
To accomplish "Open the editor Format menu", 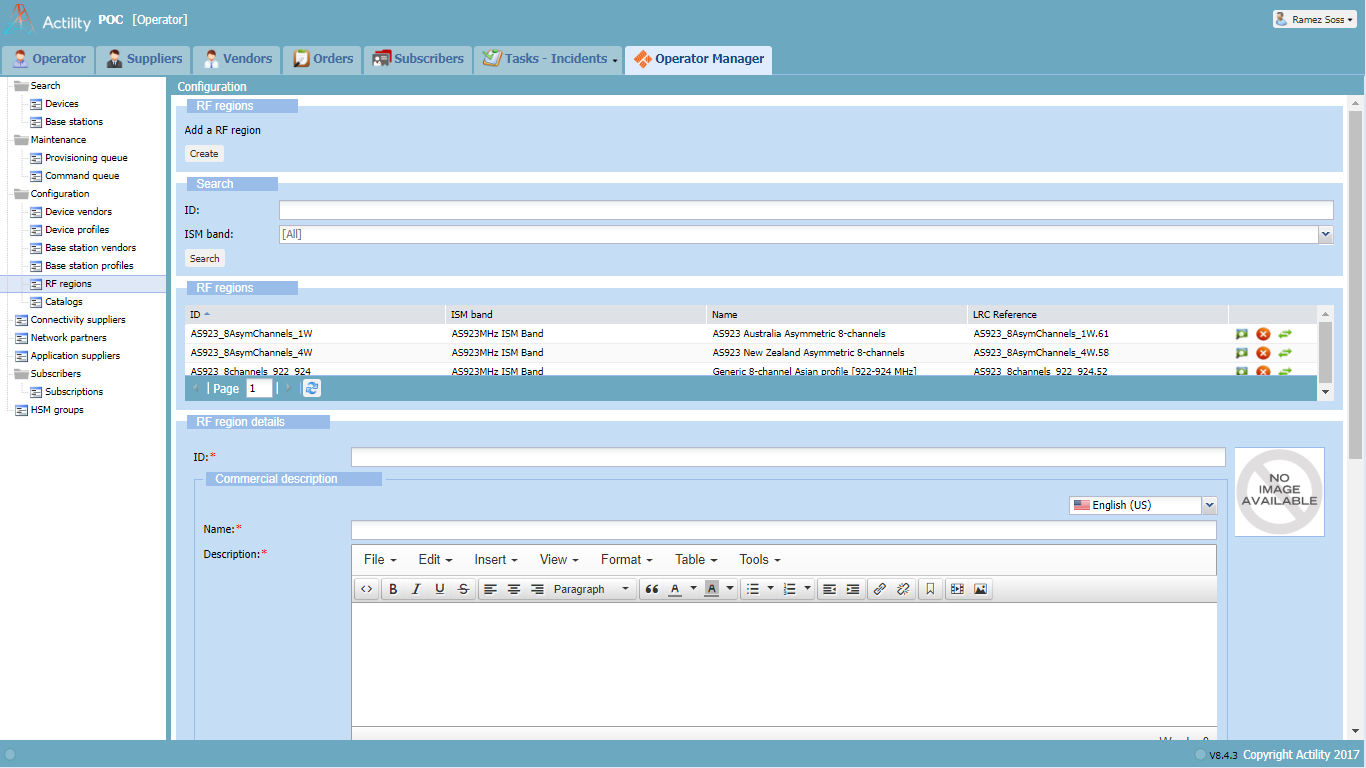I will [x=627, y=559].
